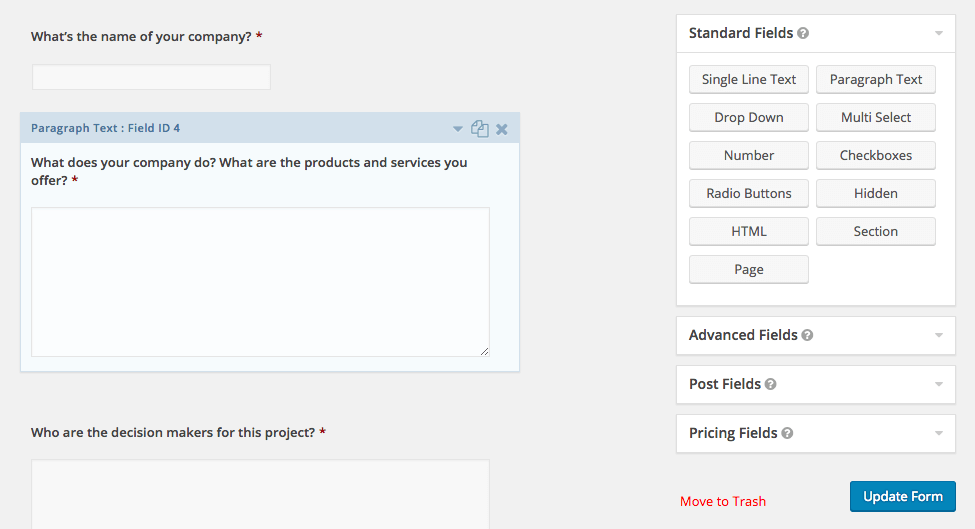975x529 pixels.
Task: Add a Radio Buttons field
Action: pyautogui.click(x=749, y=193)
